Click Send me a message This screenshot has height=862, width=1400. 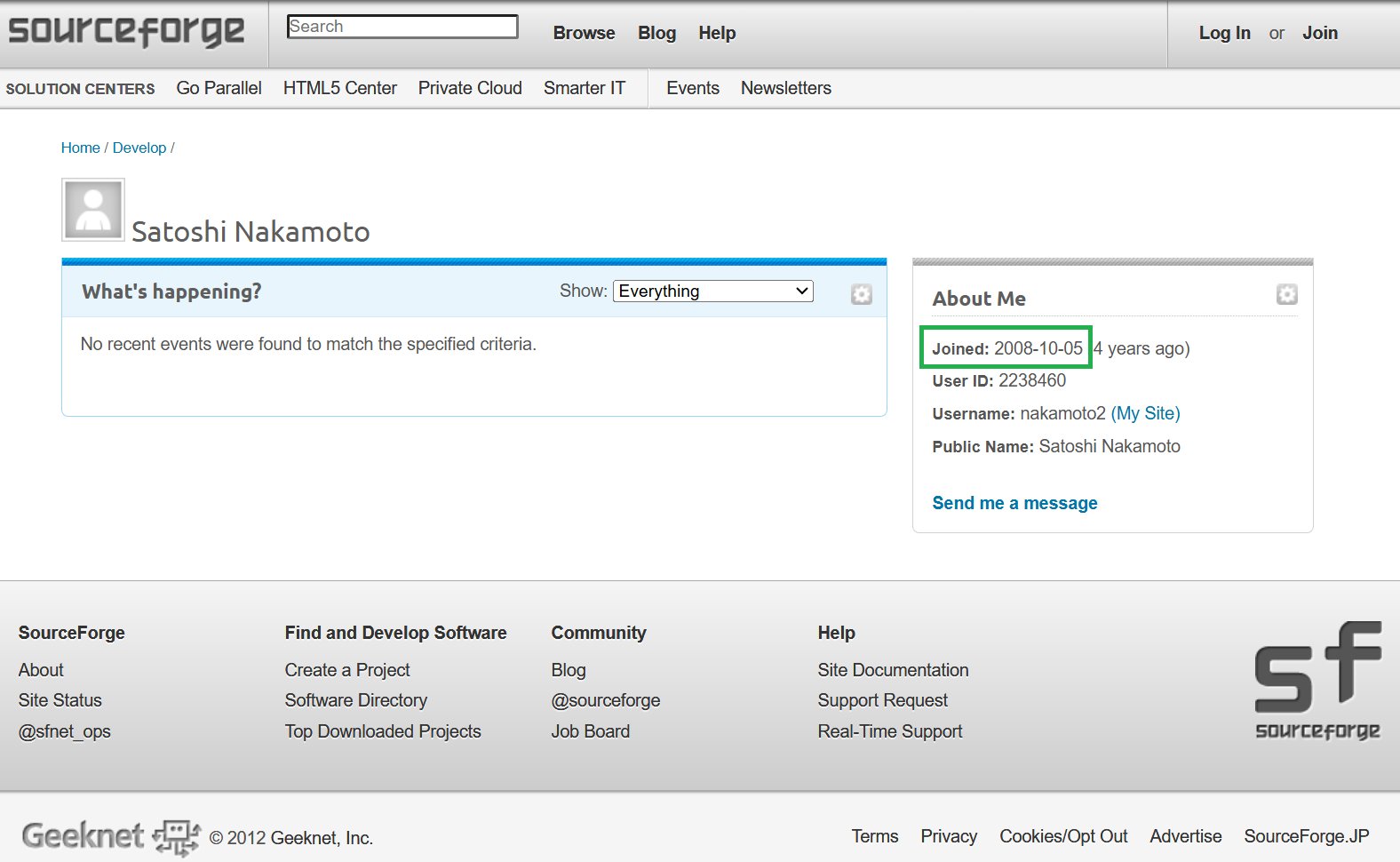coord(1014,503)
